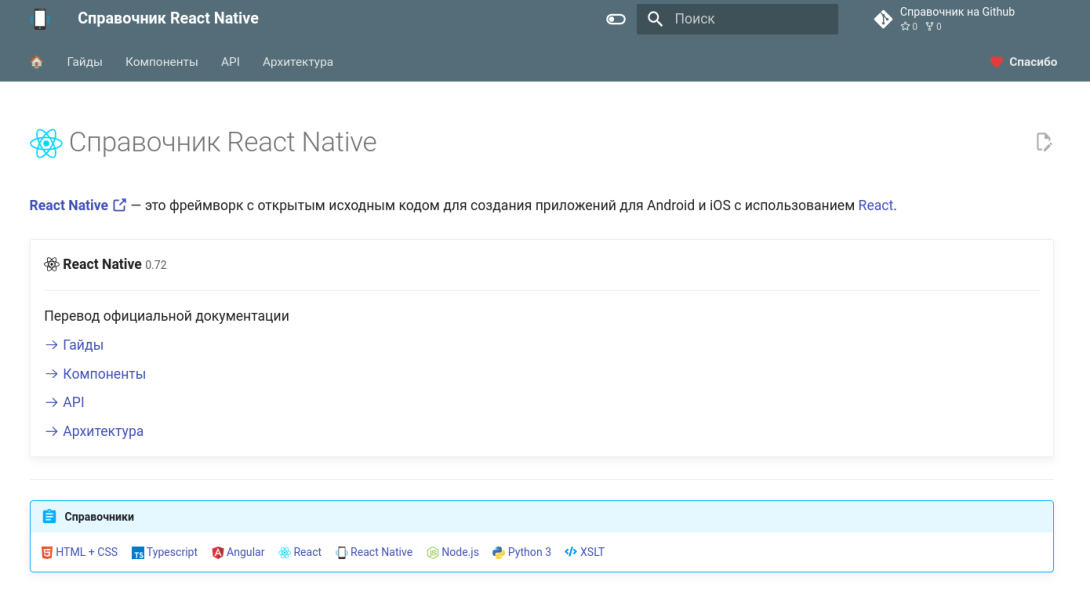This screenshot has height=603, width=1090.
Task: Go to the home icon tab
Action: tap(37, 62)
